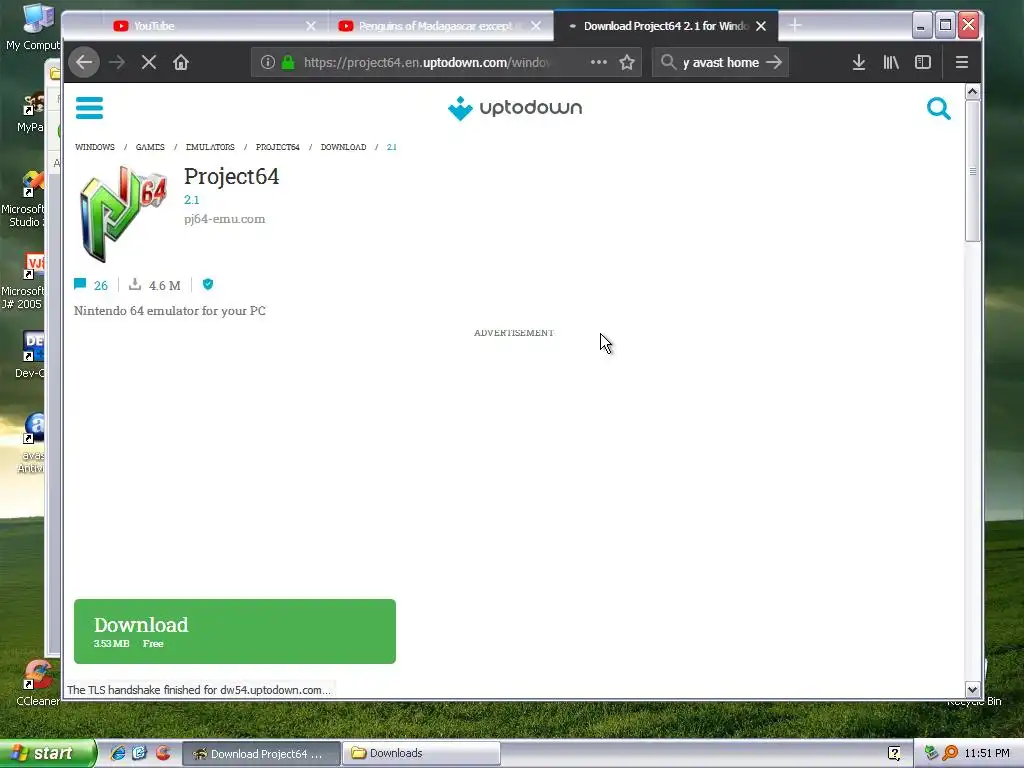Click the pj64-emu.com developer link
The height and width of the screenshot is (768, 1024).
point(225,219)
